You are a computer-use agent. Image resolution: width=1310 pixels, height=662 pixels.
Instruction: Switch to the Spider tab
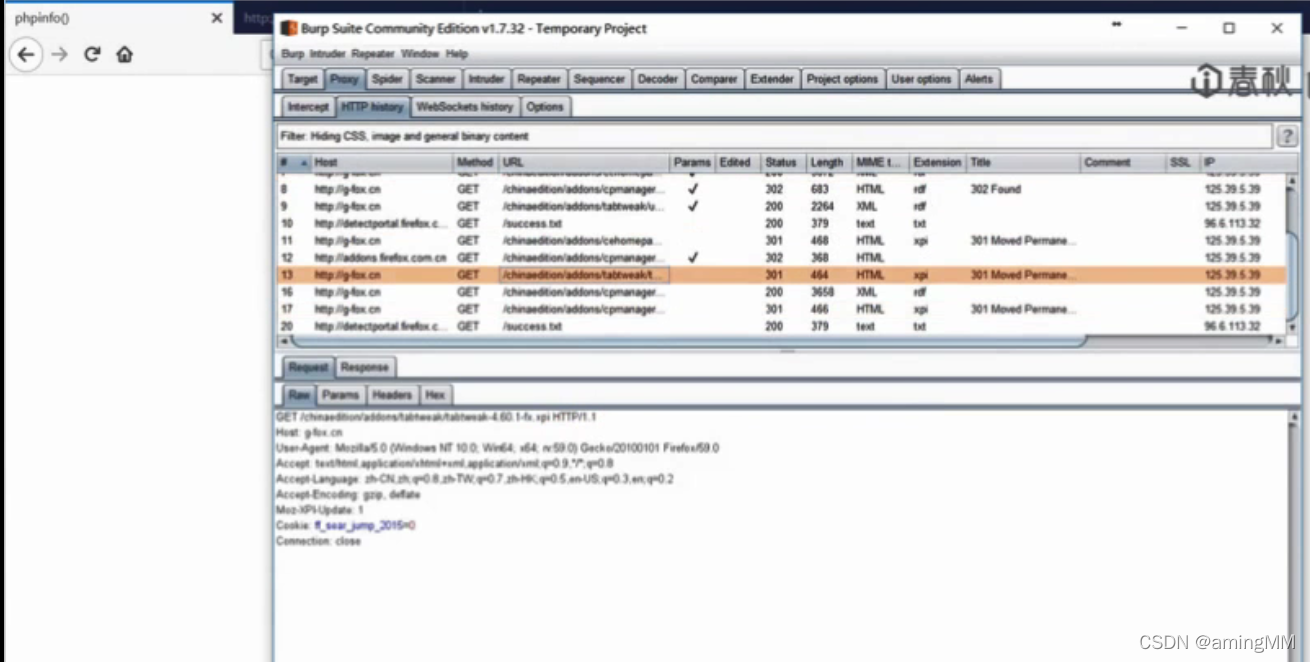point(387,79)
